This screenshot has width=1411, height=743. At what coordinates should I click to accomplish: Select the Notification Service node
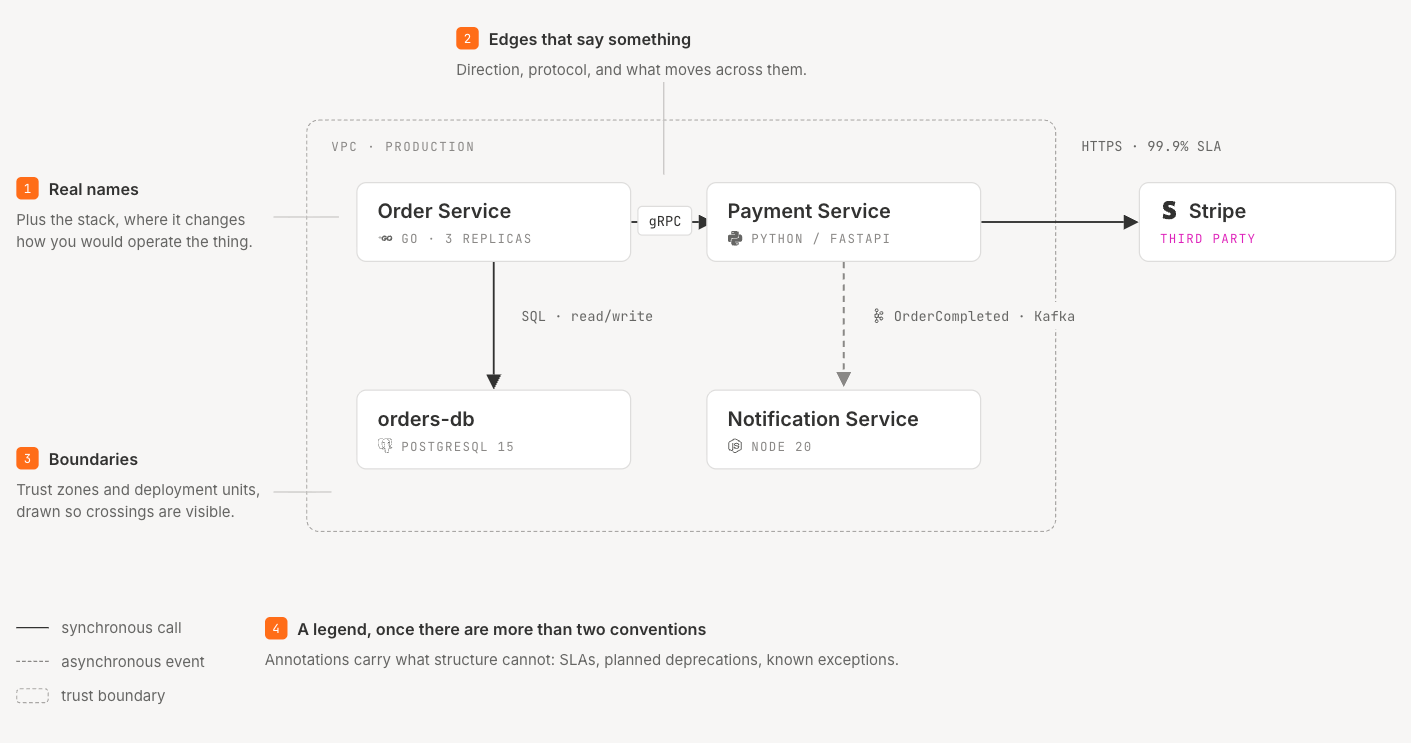[x=843, y=429]
